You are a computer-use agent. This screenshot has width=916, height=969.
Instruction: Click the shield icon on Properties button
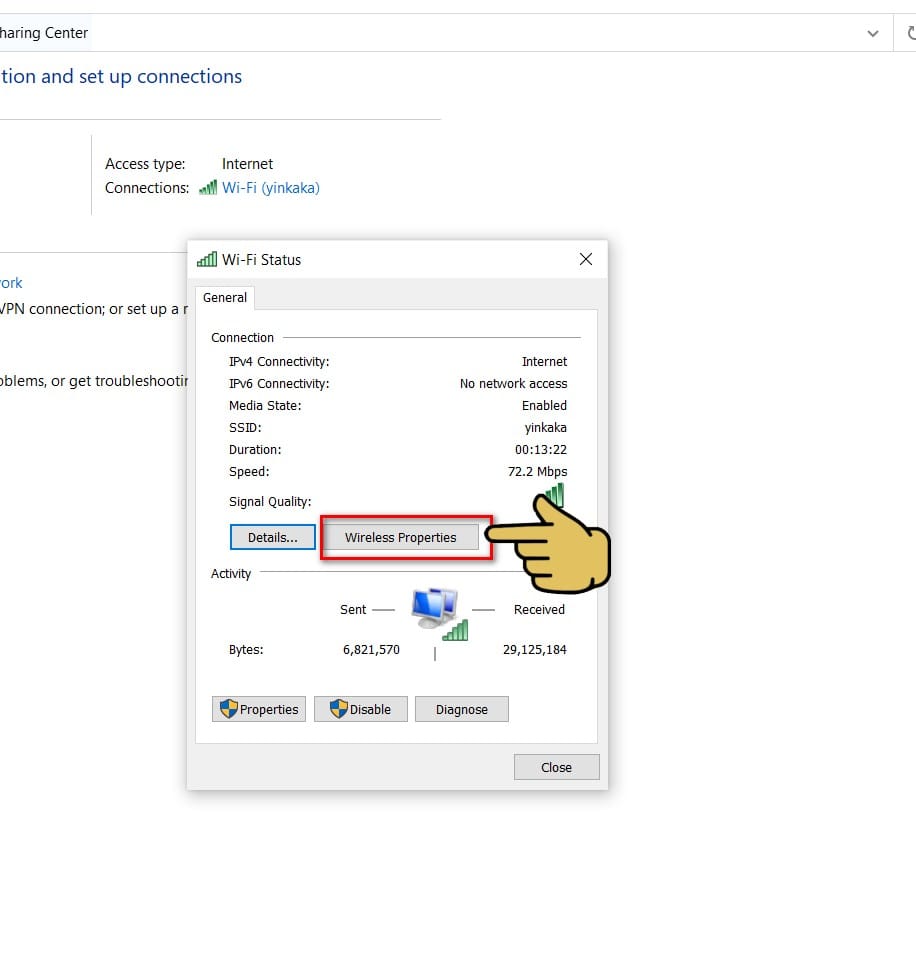point(229,709)
